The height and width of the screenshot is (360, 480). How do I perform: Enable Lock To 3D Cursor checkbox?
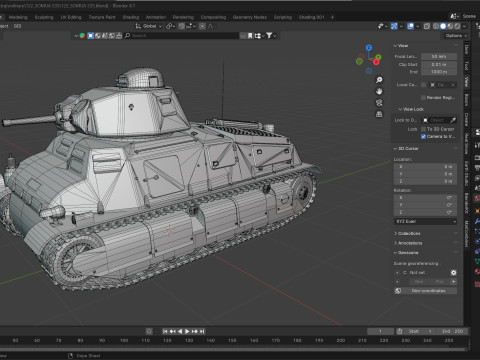(423, 129)
